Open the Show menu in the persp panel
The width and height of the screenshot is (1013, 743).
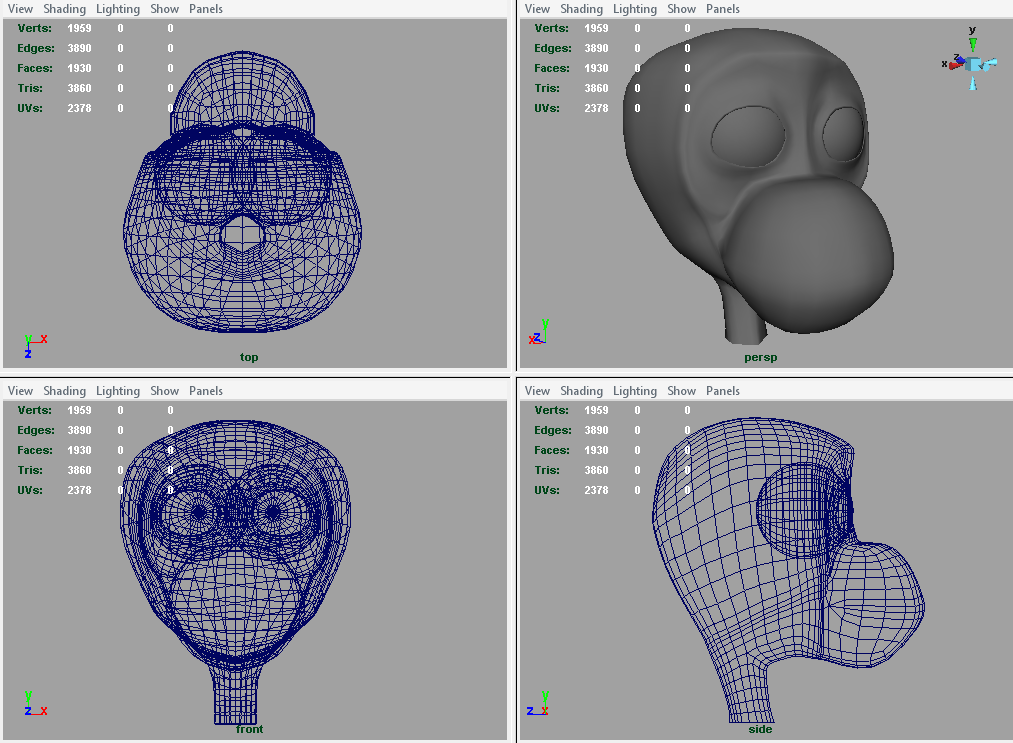click(x=682, y=9)
